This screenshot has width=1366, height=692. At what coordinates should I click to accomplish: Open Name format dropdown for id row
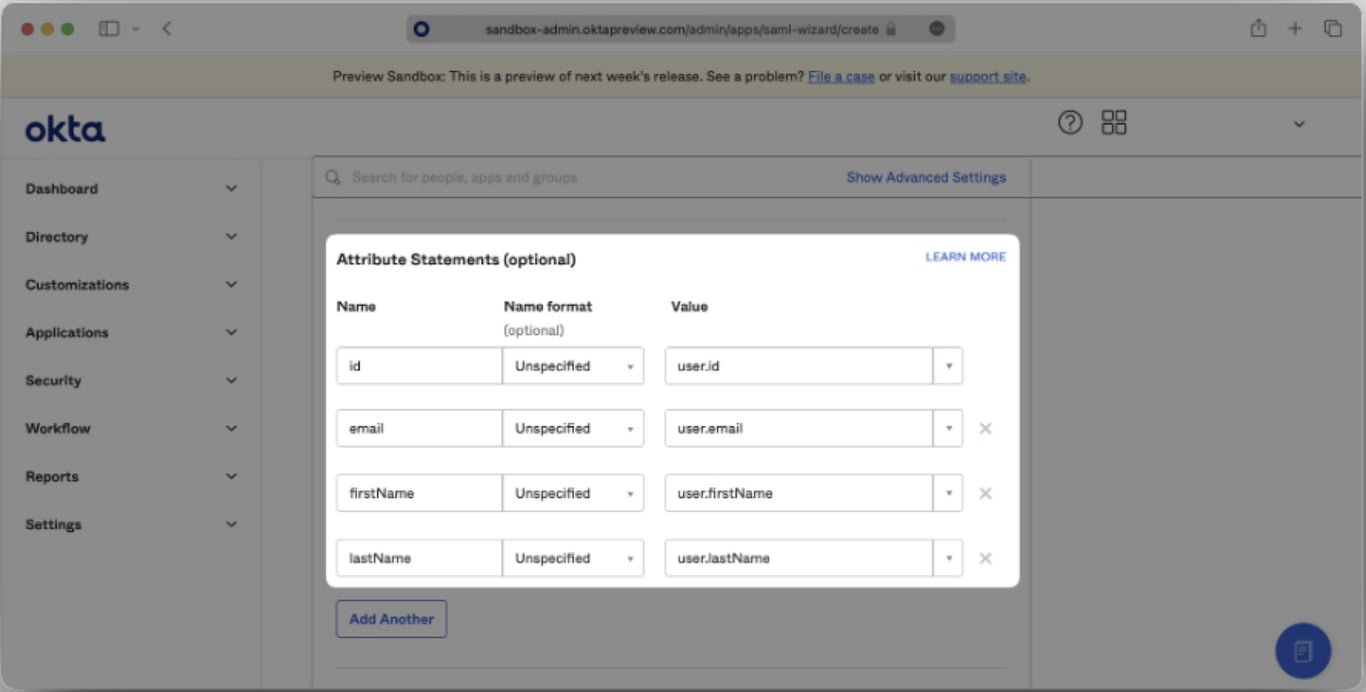click(573, 366)
